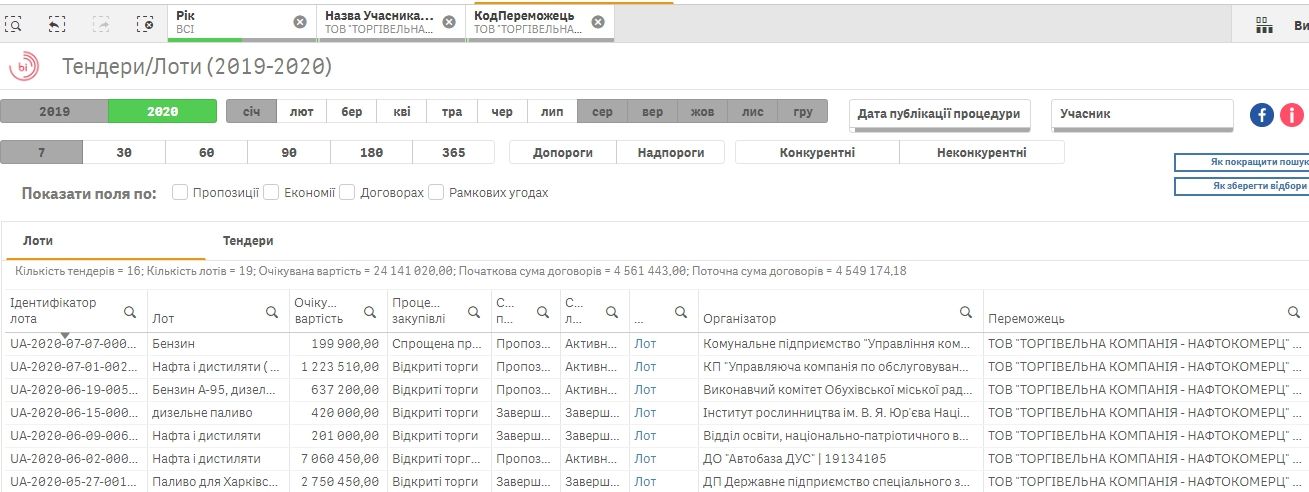Viewport: 1309px width, 492px height.
Task: Remove the Рік selection chip
Action: click(300, 22)
